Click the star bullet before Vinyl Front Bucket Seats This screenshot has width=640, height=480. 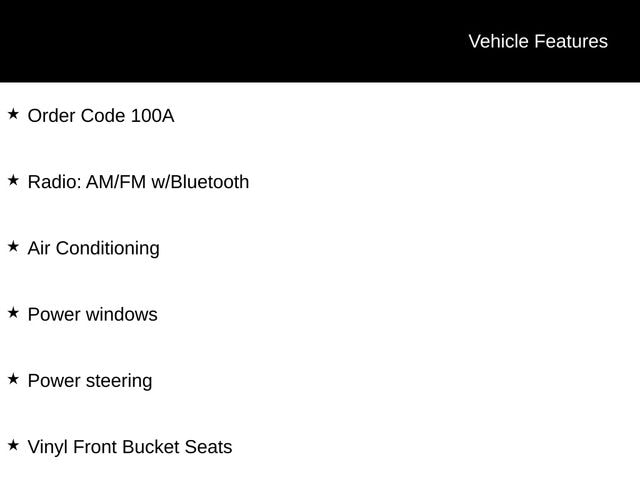pos(13,445)
